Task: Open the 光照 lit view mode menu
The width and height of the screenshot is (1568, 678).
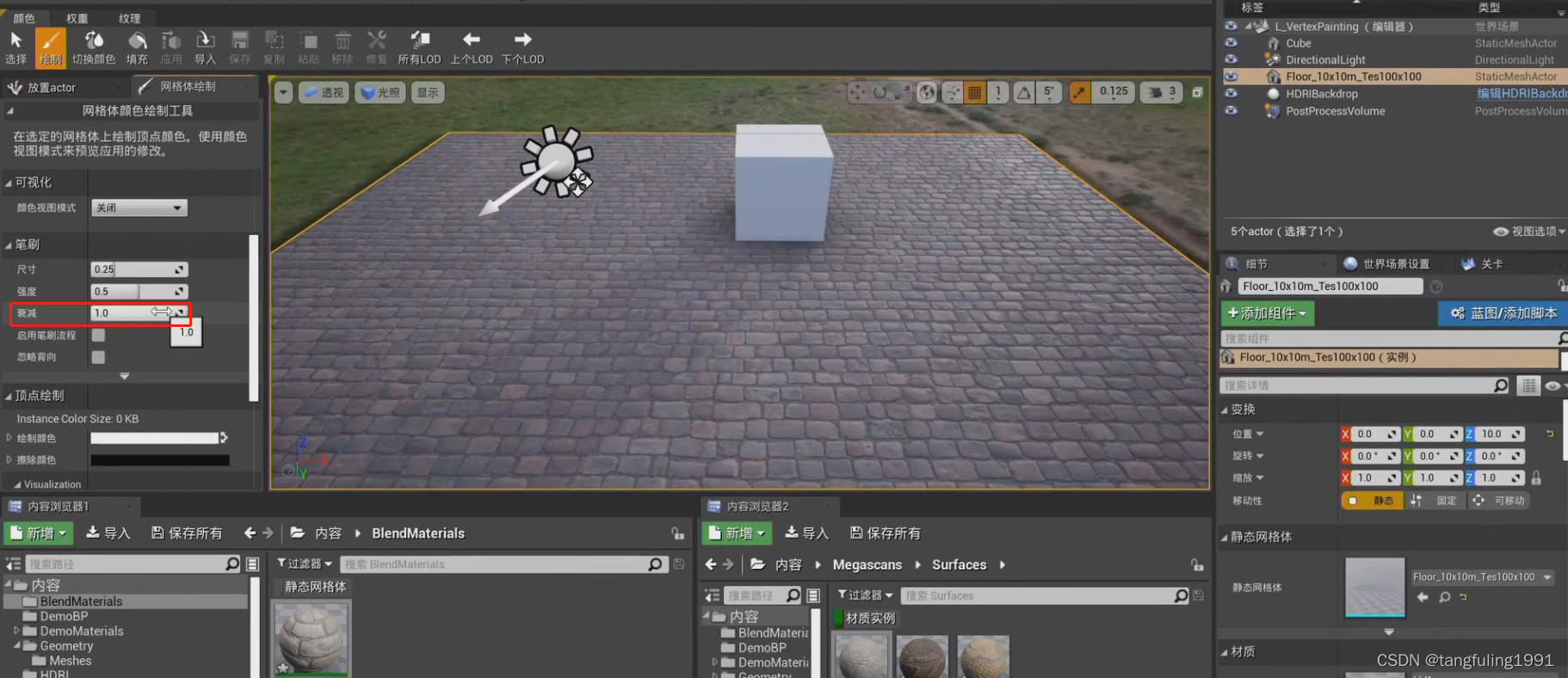Action: click(x=380, y=92)
